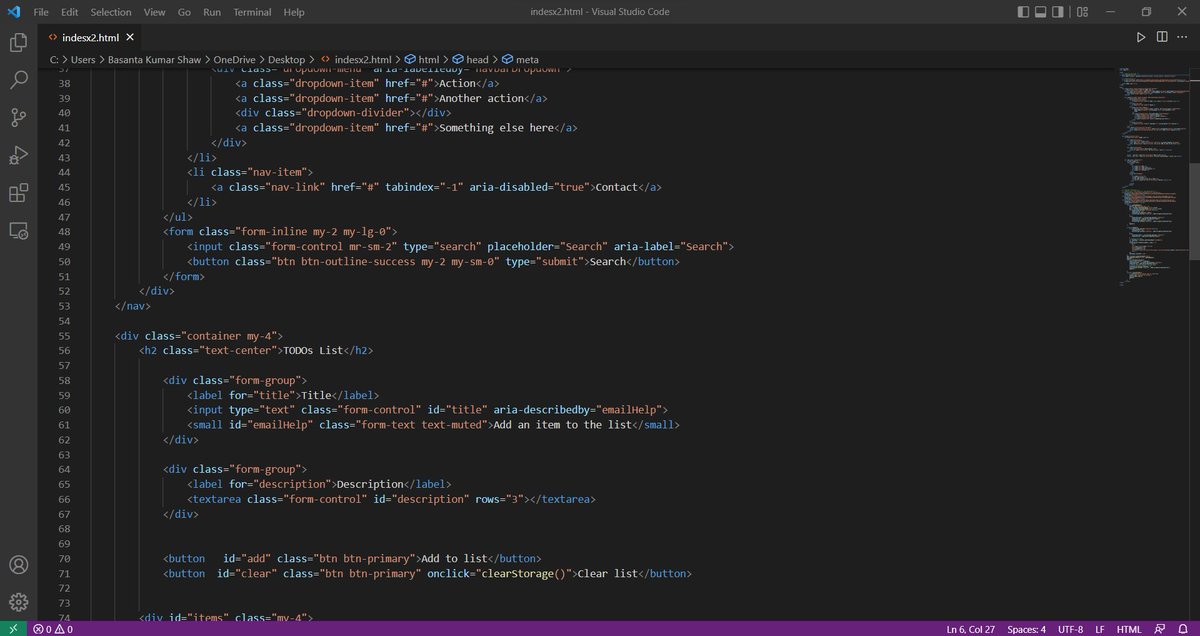Image resolution: width=1200 pixels, height=636 pixels.
Task: Open errors and warnings count in status bar
Action: (53, 629)
